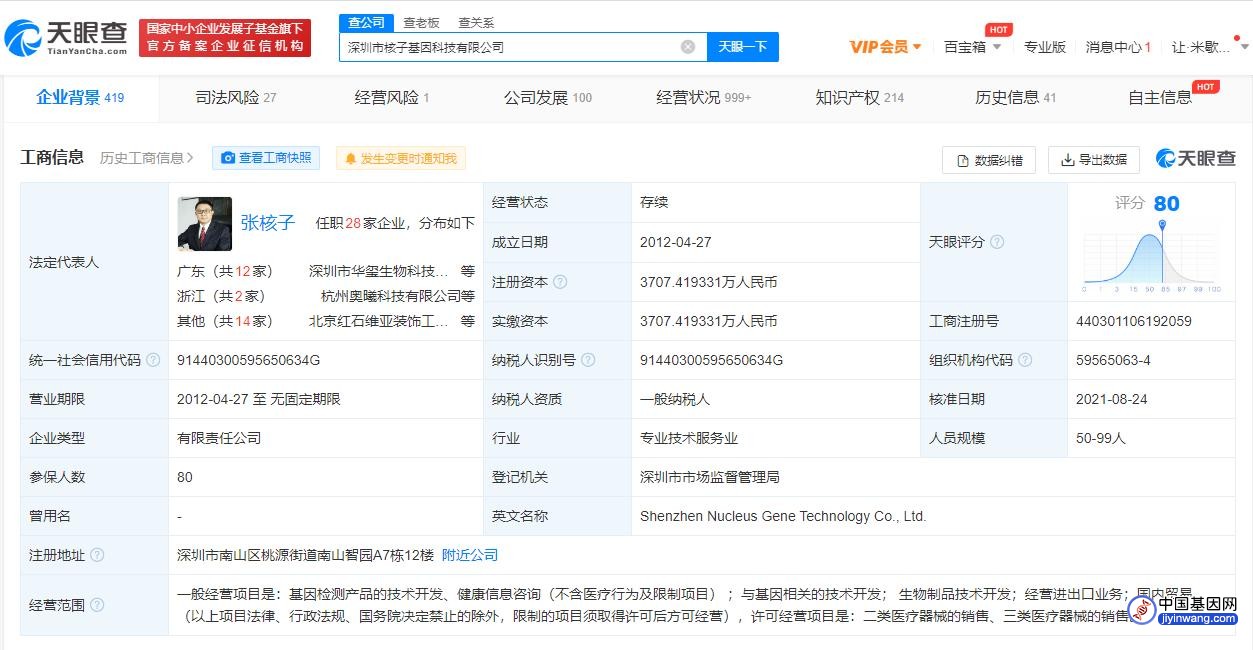Click the 登记机关 value 深圳市市场监督管理局
Screen dimensions: 1253x650
coord(710,477)
